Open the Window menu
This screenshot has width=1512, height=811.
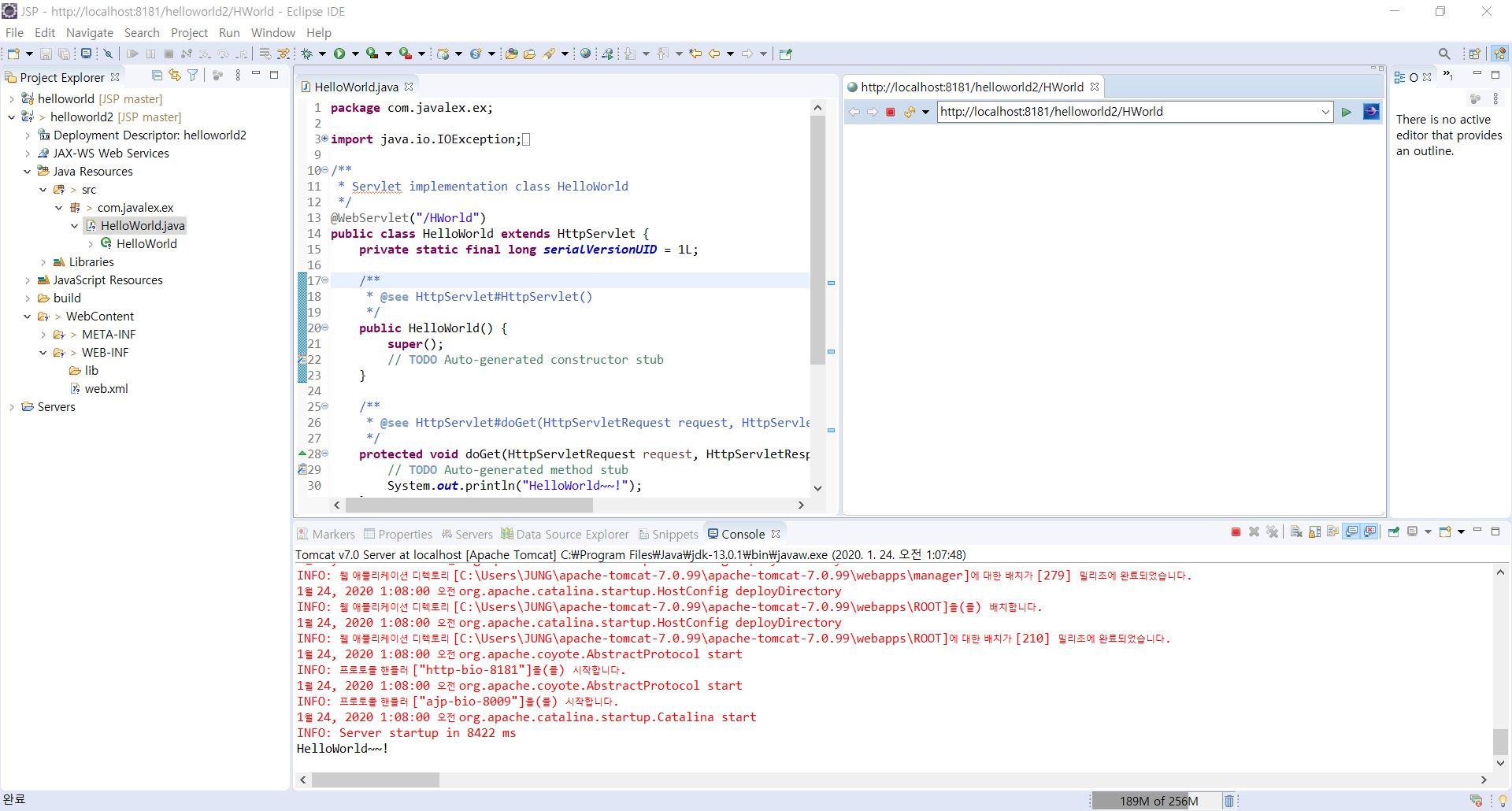tap(272, 32)
